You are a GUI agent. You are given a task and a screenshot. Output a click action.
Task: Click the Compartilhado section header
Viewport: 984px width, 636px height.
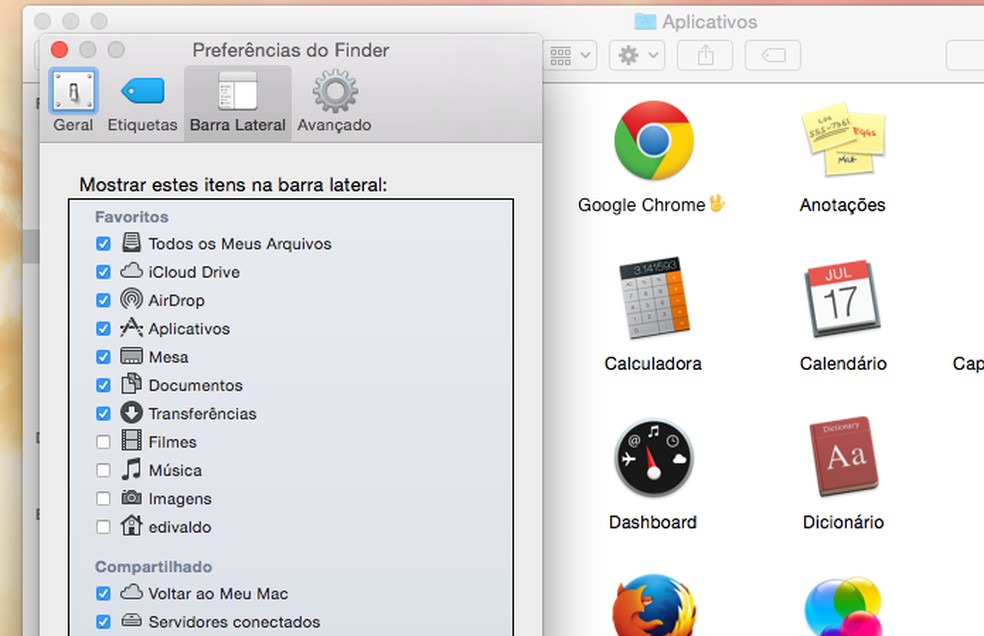[x=154, y=567]
